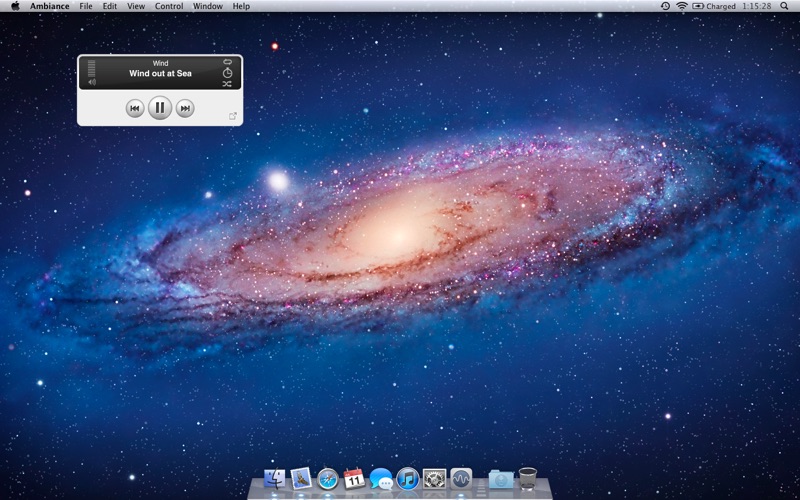Open Messages from the Dock
This screenshot has width=800, height=500.
[x=381, y=479]
